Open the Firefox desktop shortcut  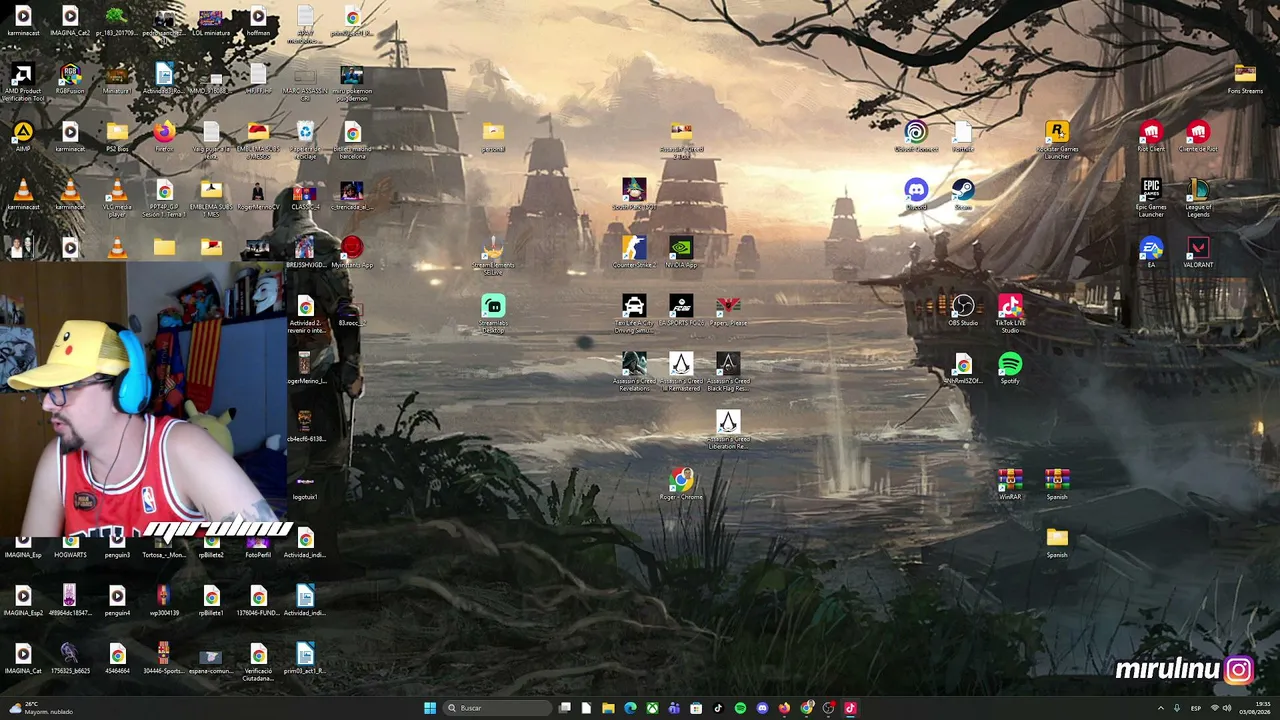pos(164,136)
